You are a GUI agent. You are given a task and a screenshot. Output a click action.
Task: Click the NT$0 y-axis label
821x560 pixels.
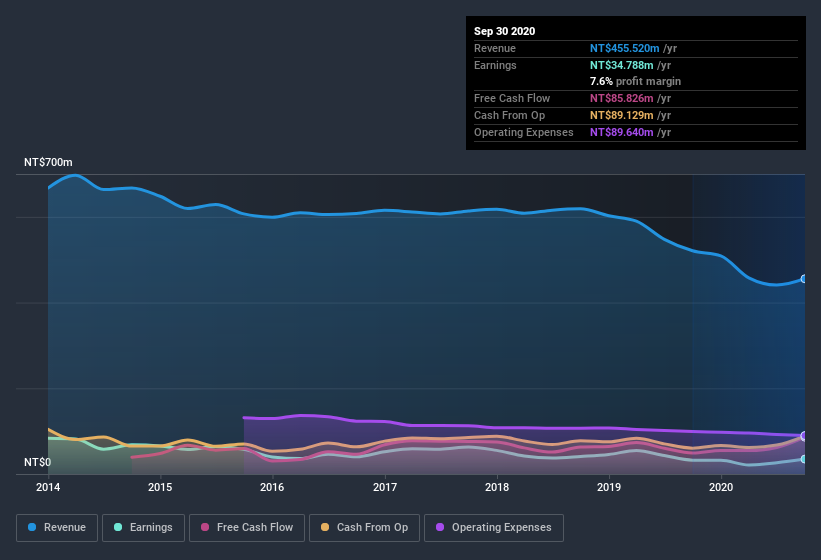click(x=37, y=462)
